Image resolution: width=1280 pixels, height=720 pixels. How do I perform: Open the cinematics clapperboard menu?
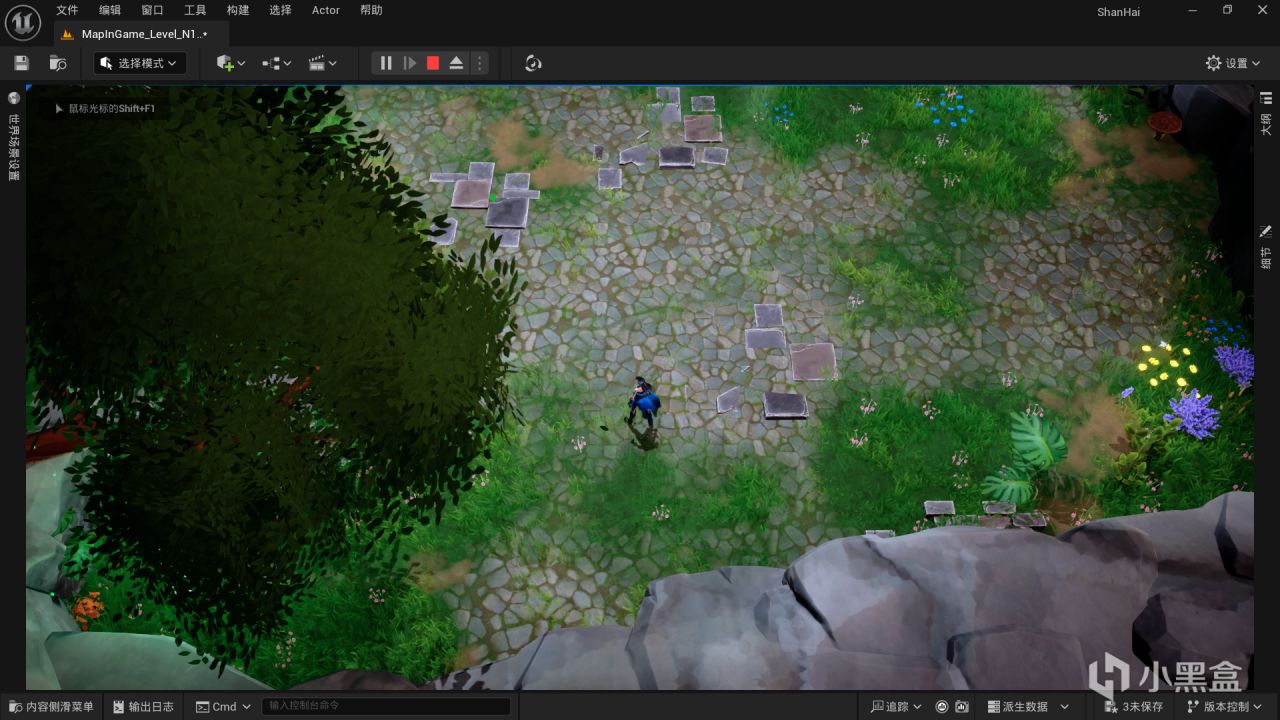pos(322,63)
